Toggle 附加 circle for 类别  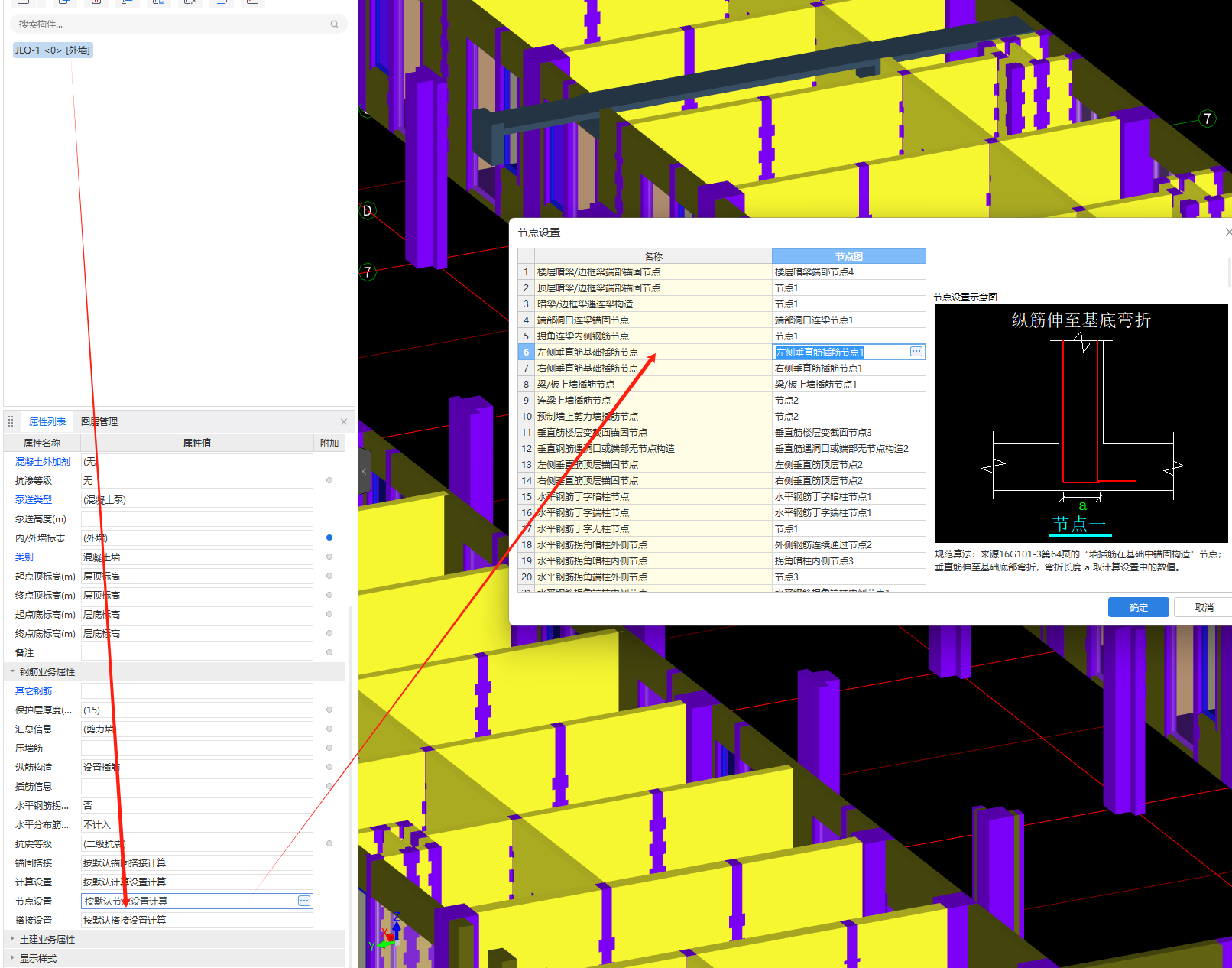(x=329, y=557)
